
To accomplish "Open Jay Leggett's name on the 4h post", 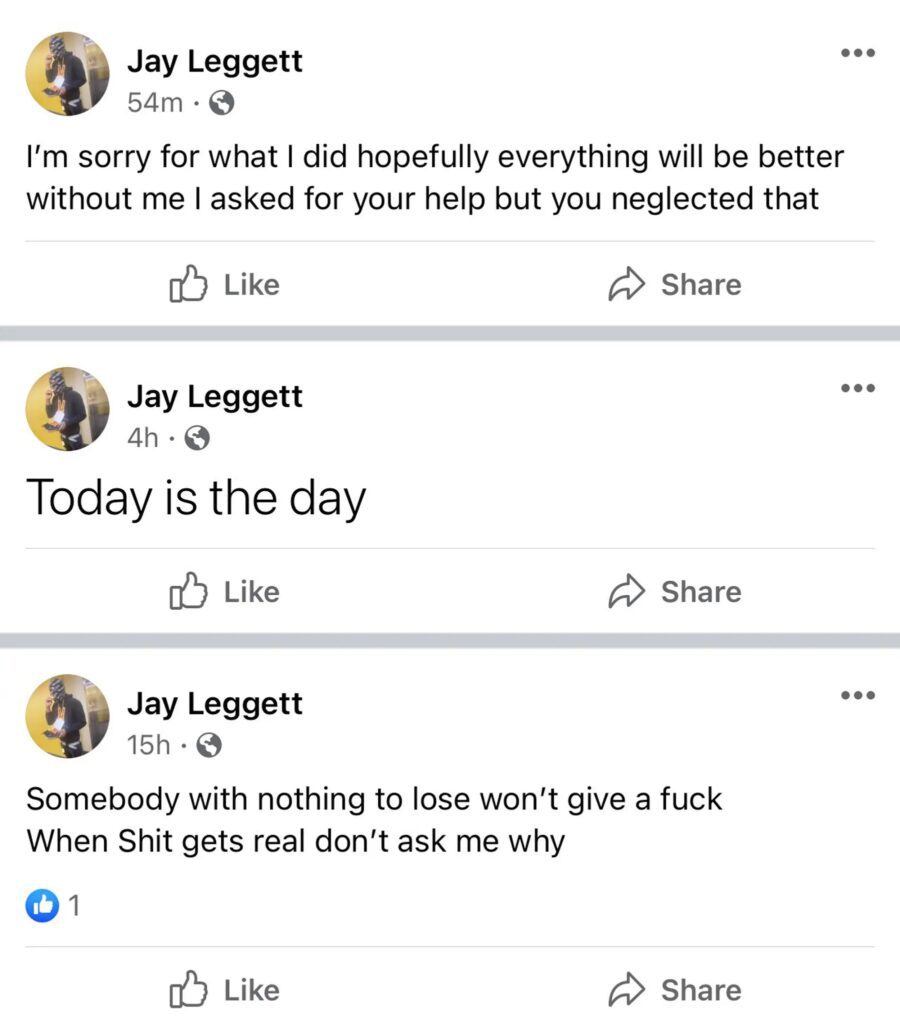I will pyautogui.click(x=214, y=397).
